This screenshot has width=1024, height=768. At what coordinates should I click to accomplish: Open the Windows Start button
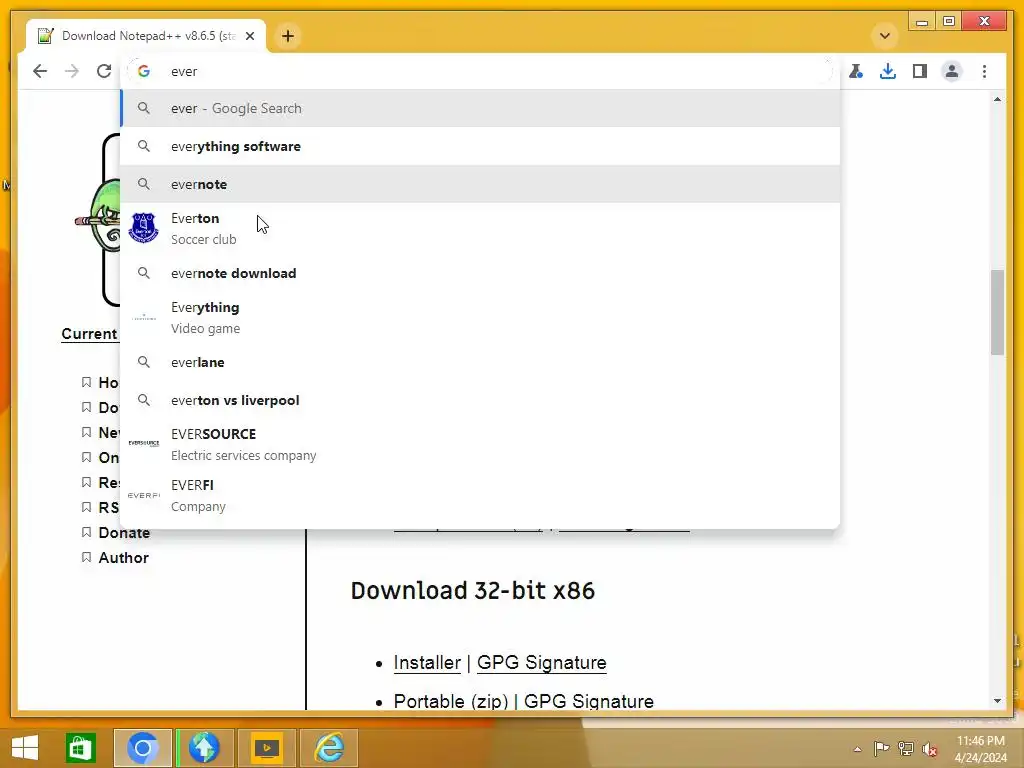point(25,748)
